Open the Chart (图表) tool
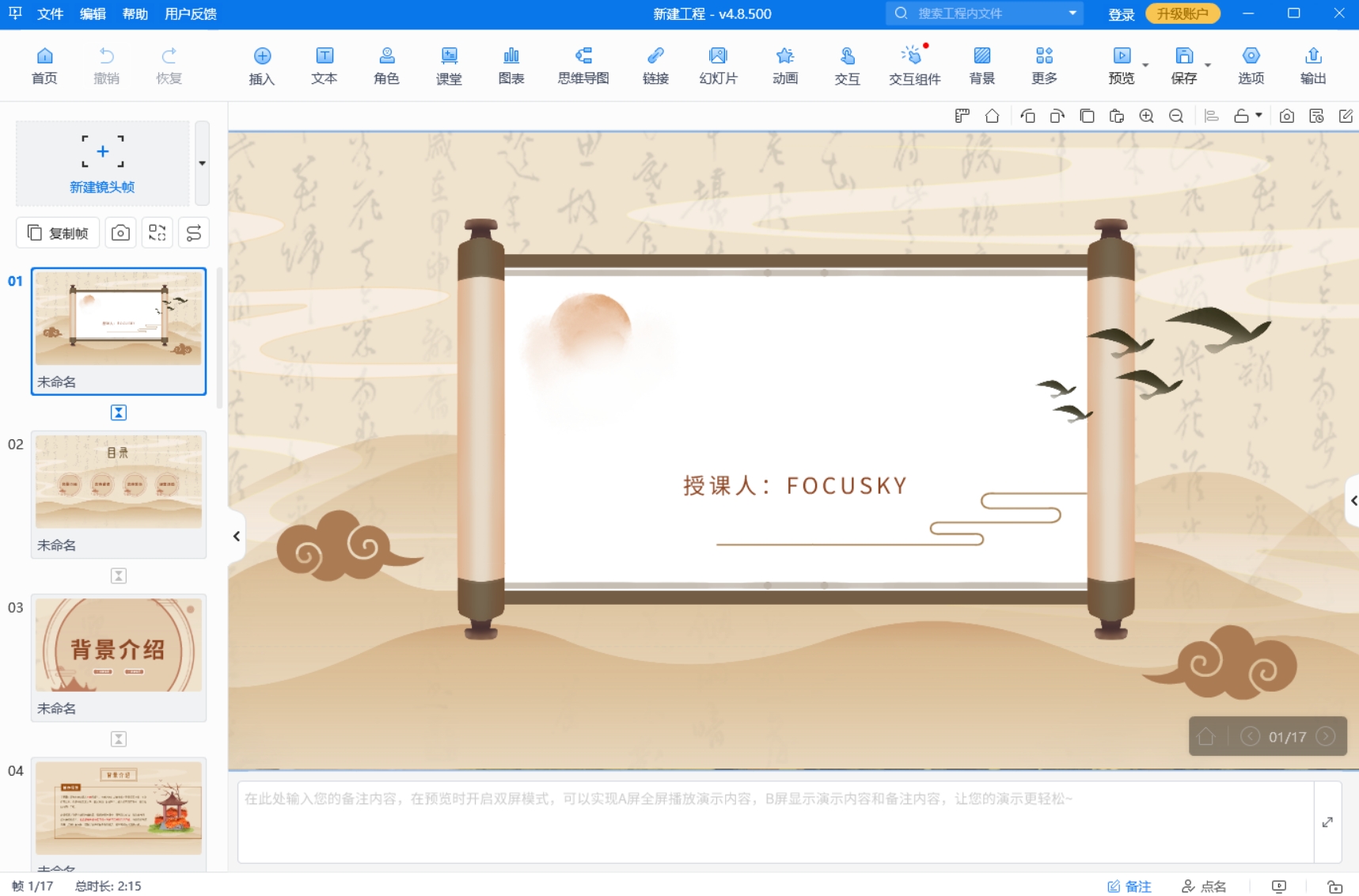Viewport: 1359px width, 896px height. (x=511, y=66)
